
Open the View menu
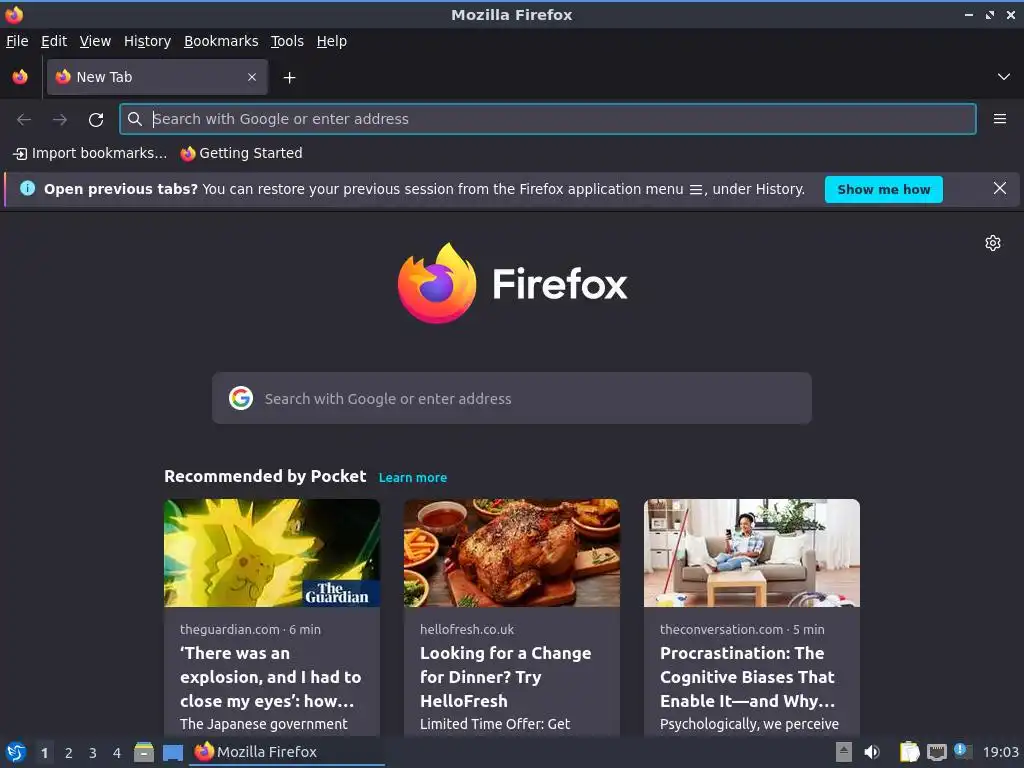click(95, 41)
